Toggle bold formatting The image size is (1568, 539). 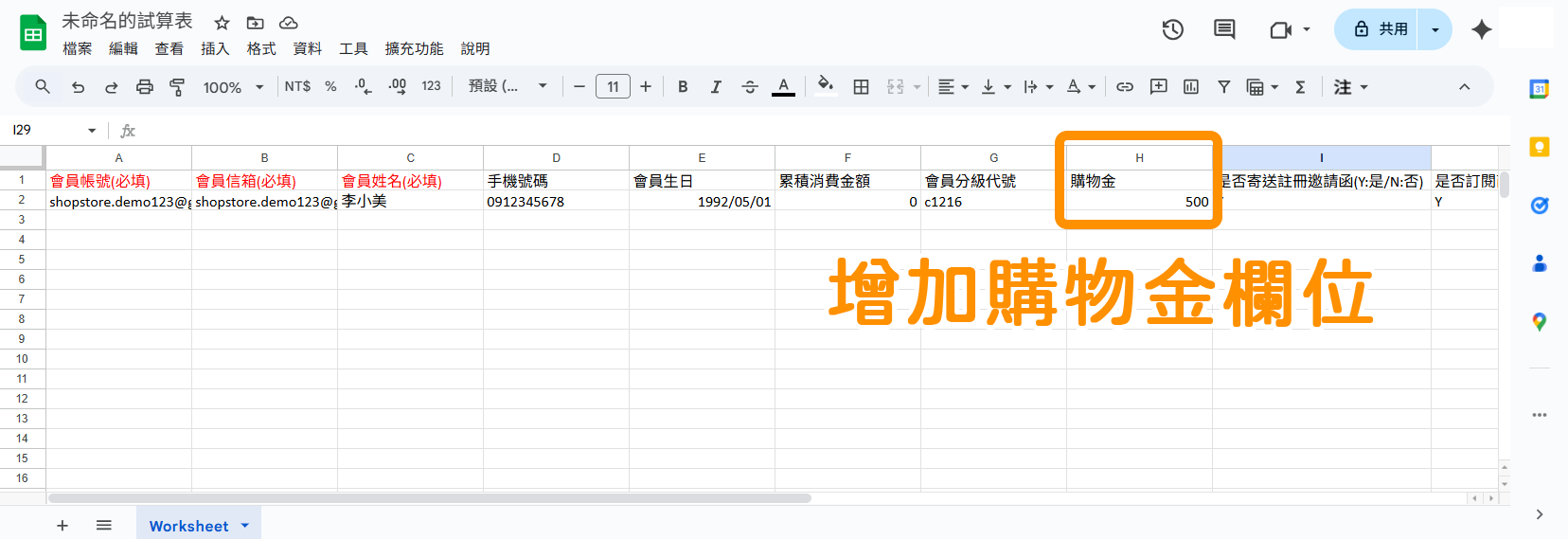click(x=683, y=87)
